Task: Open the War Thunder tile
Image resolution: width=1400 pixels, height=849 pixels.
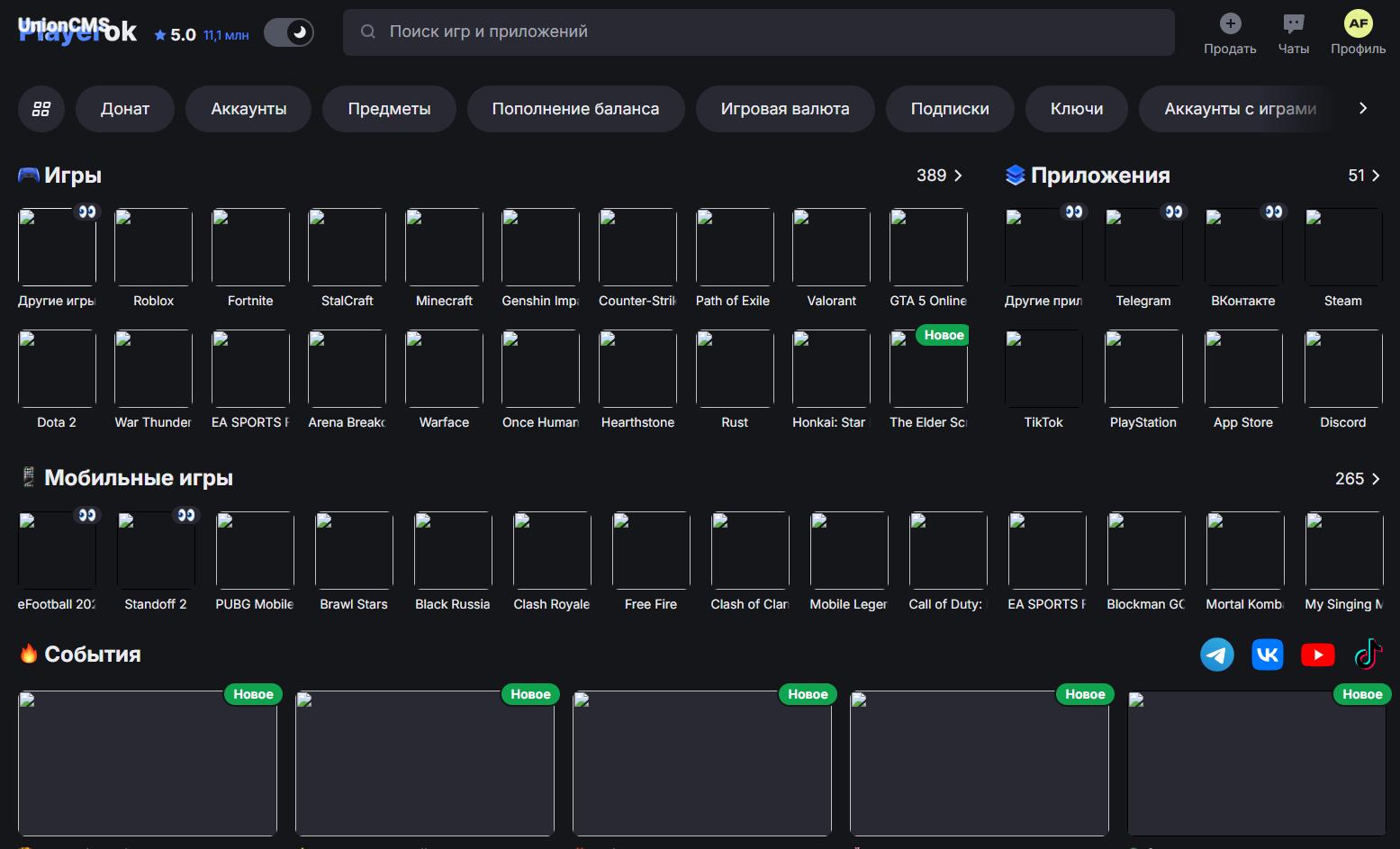Action: (153, 381)
